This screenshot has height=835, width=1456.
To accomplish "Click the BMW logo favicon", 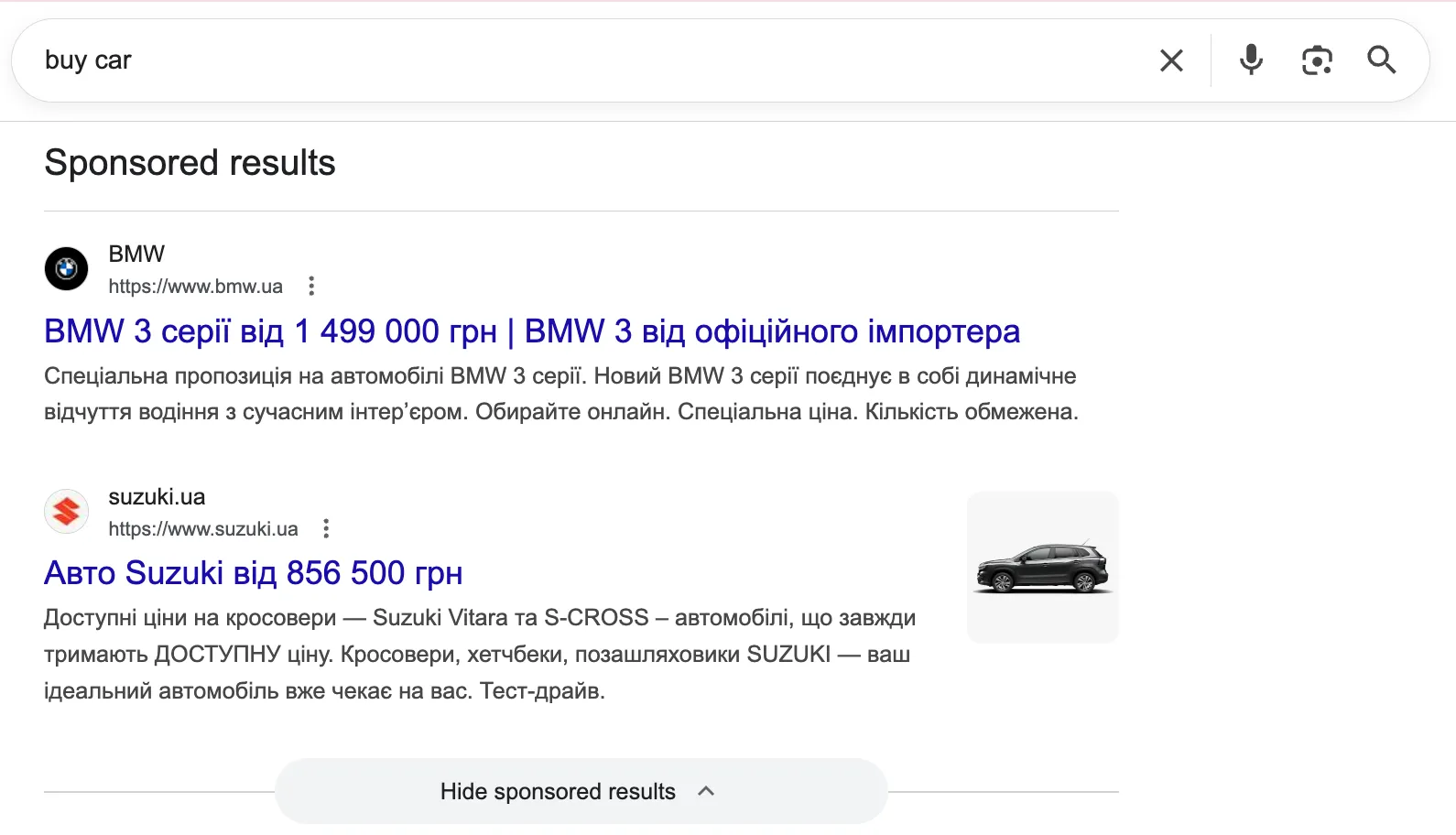I will pos(66,268).
